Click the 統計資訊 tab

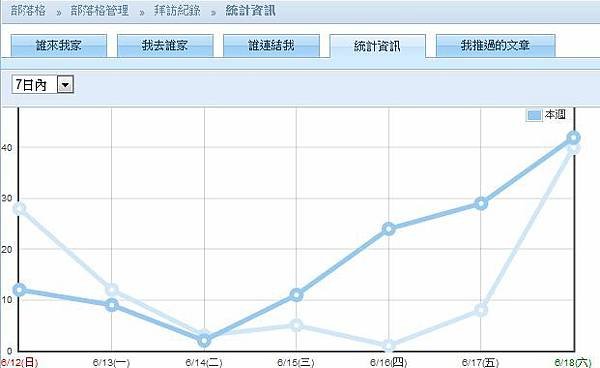[377, 46]
